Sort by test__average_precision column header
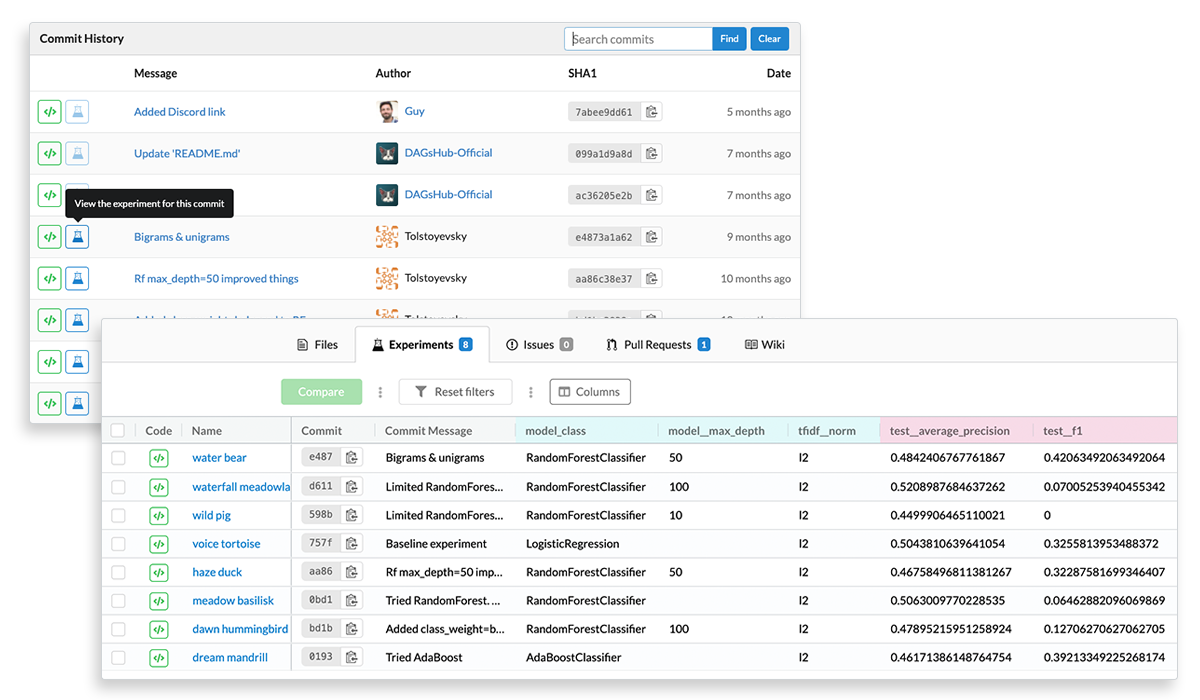The height and width of the screenshot is (700, 1200). [949, 431]
